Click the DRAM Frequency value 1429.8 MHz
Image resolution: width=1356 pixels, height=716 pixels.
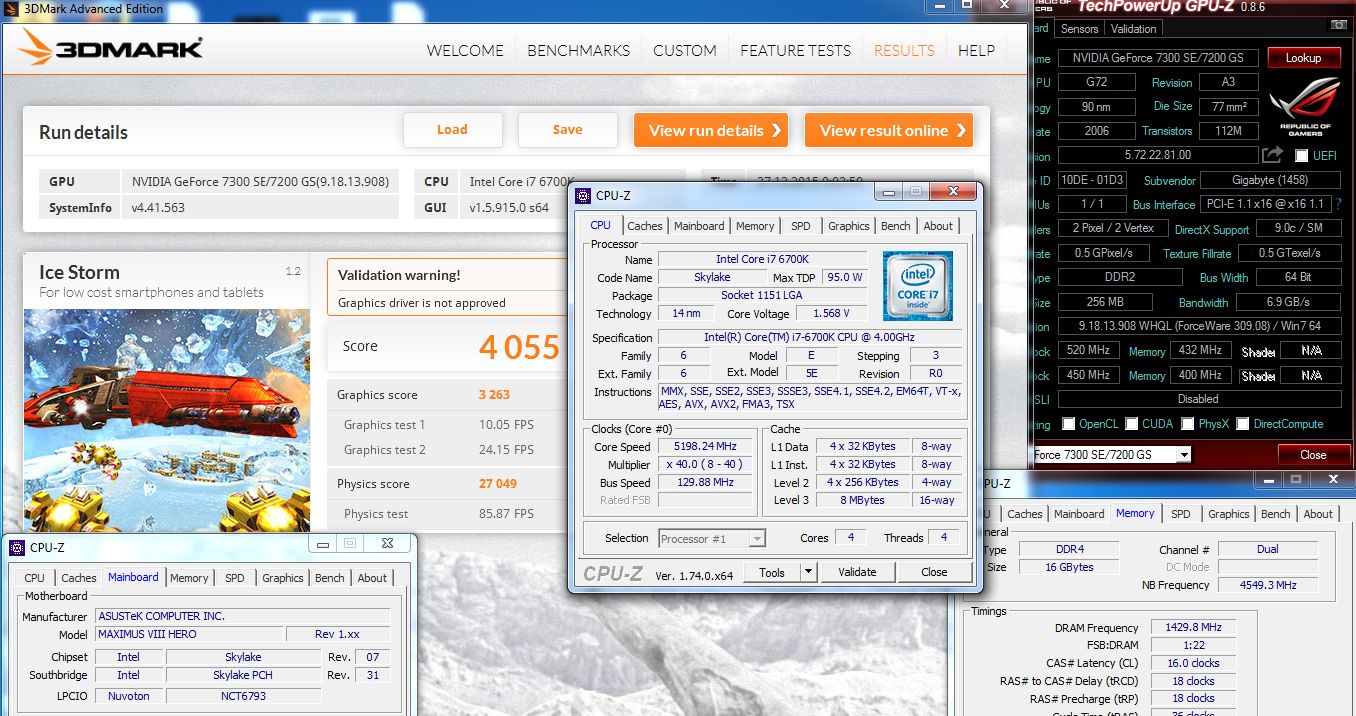coord(1194,628)
